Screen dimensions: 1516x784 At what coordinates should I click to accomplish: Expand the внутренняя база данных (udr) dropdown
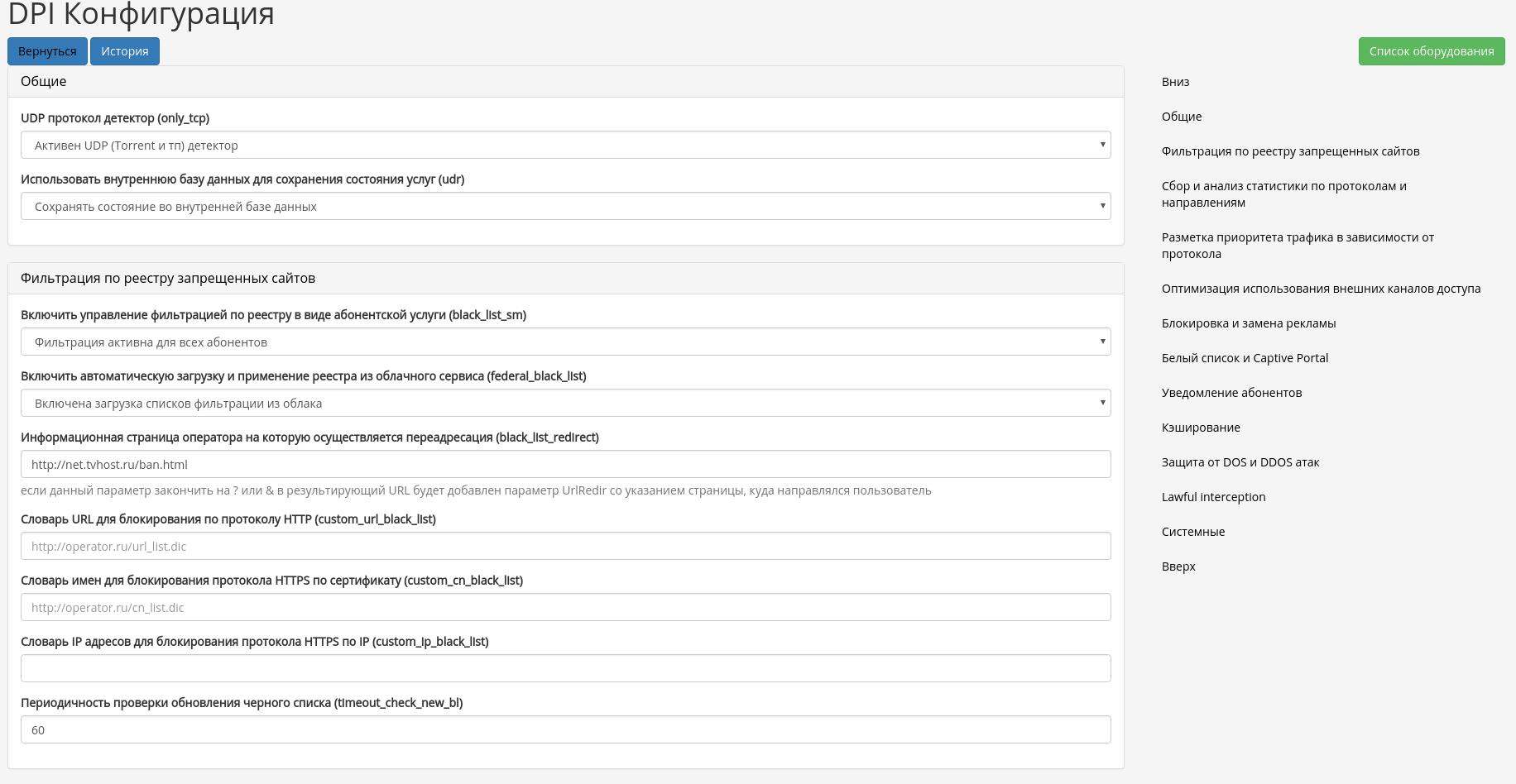click(566, 206)
